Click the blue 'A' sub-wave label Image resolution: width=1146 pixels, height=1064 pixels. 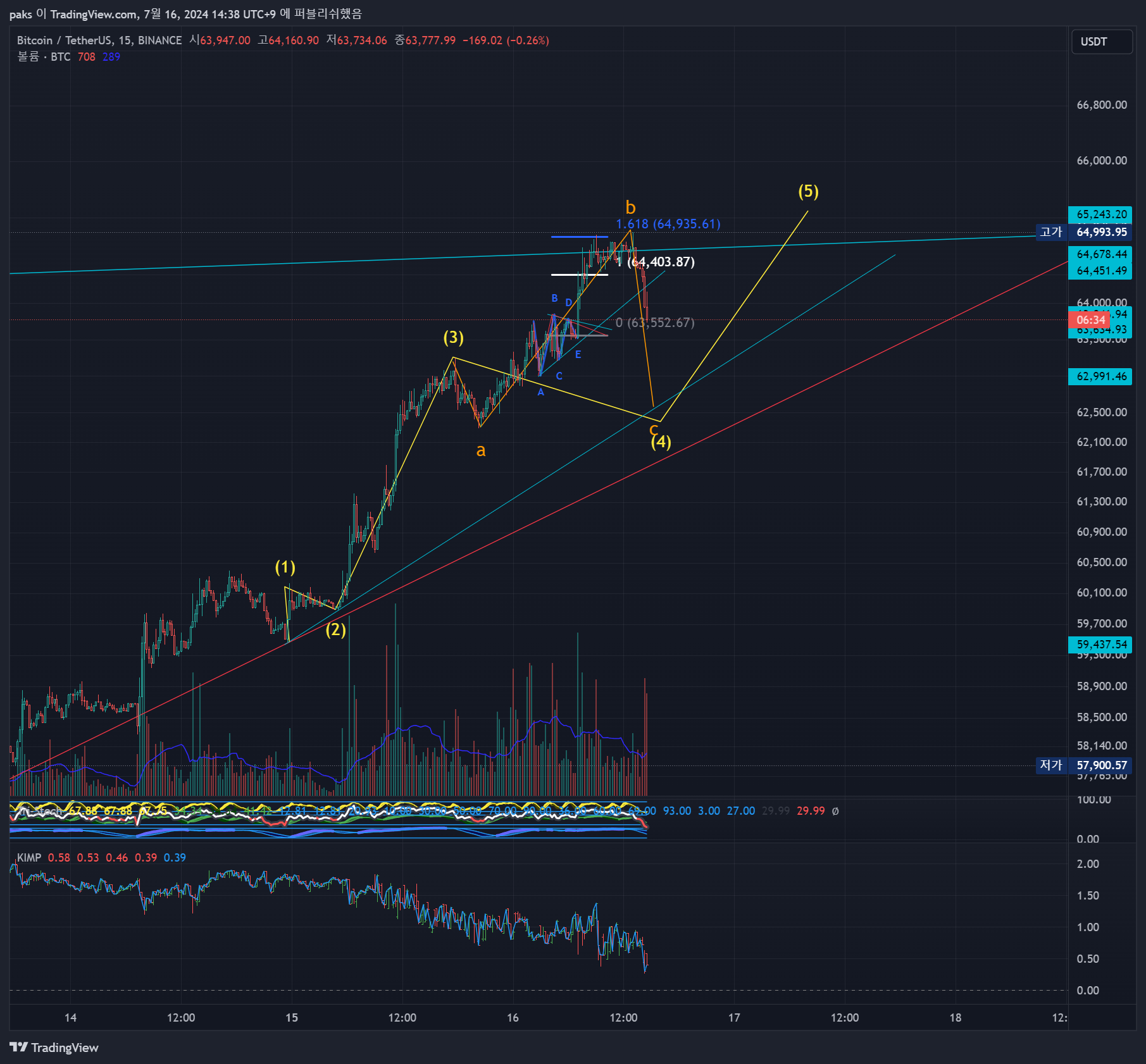tap(540, 392)
